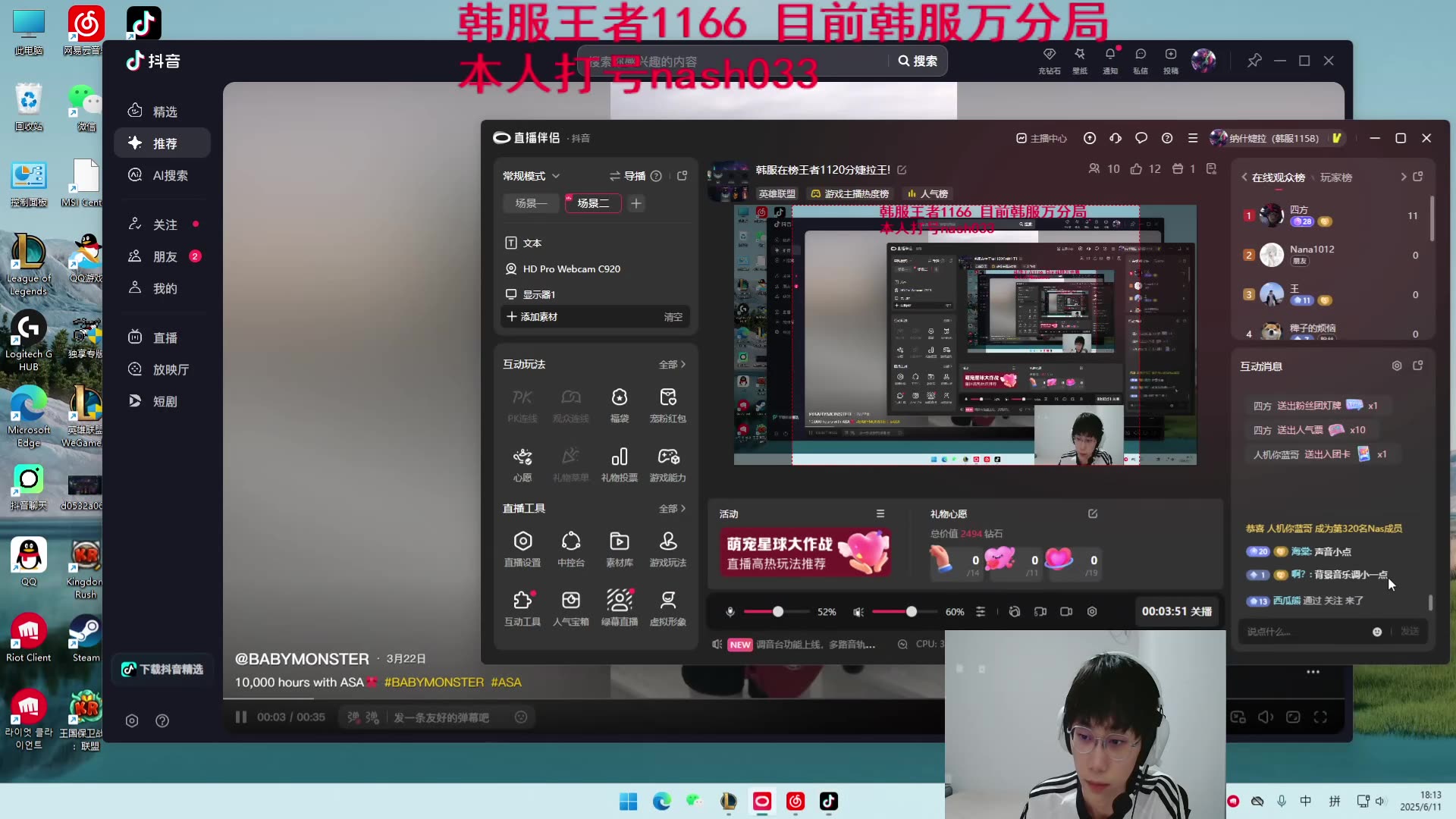
Task: Open the 中控台 control console
Action: pyautogui.click(x=570, y=549)
